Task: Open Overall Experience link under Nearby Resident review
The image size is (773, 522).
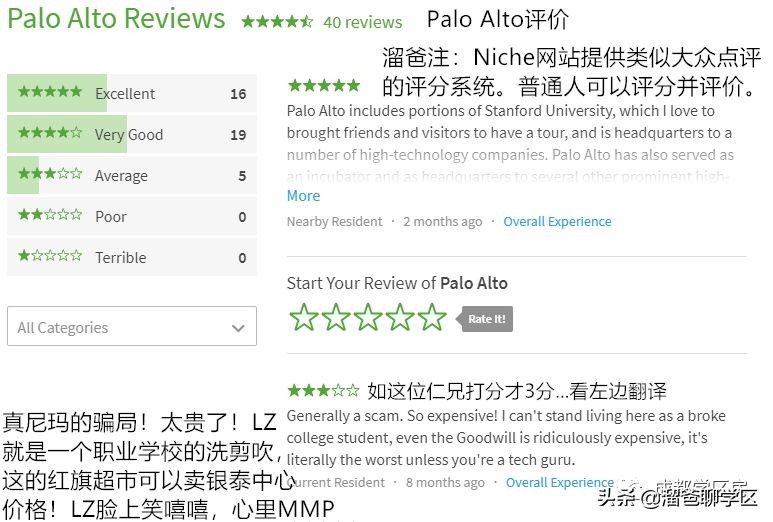Action: (x=557, y=222)
